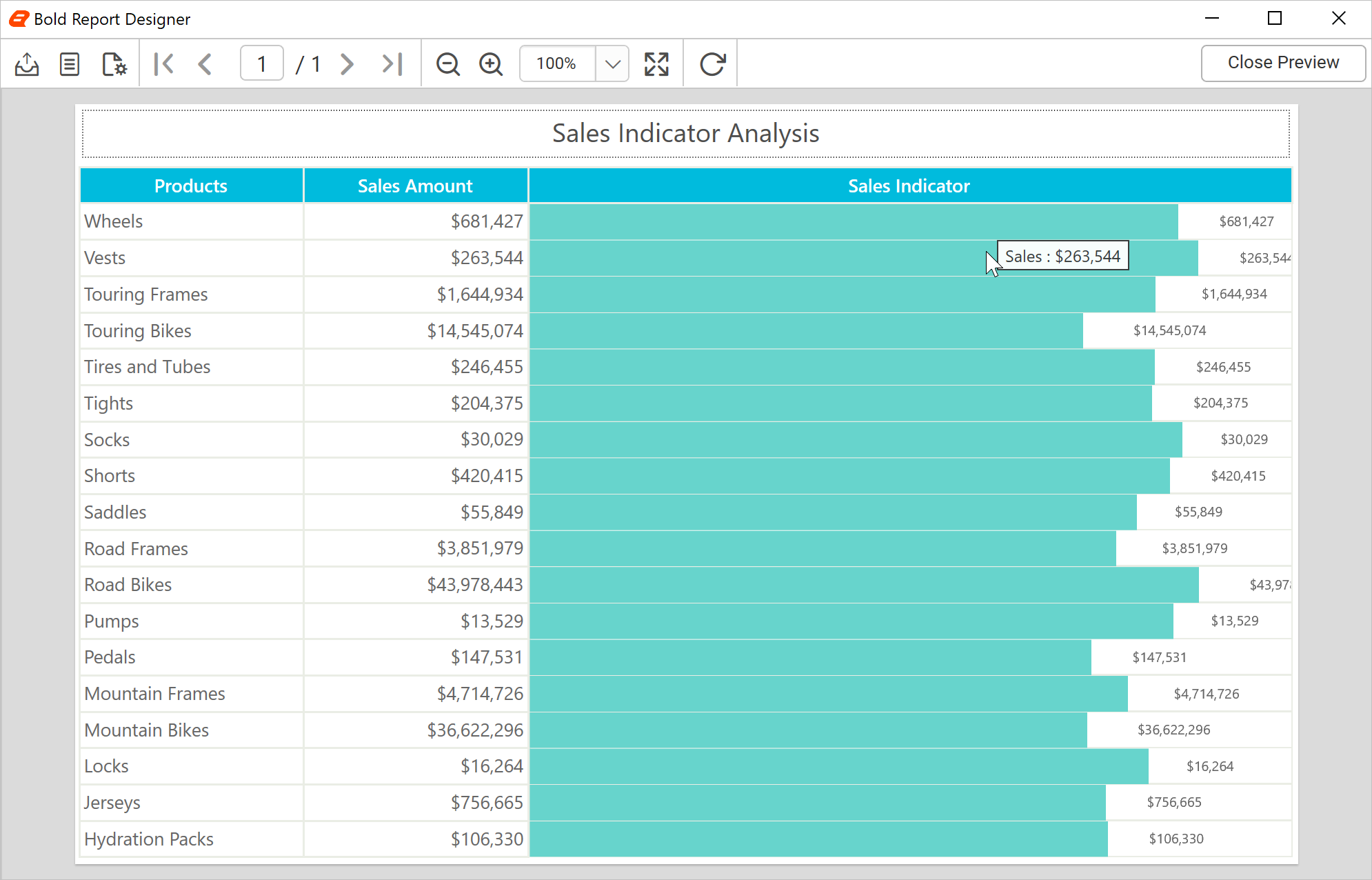Click the $4,714,726 sales amount cell
The image size is (1372, 880).
tap(416, 694)
